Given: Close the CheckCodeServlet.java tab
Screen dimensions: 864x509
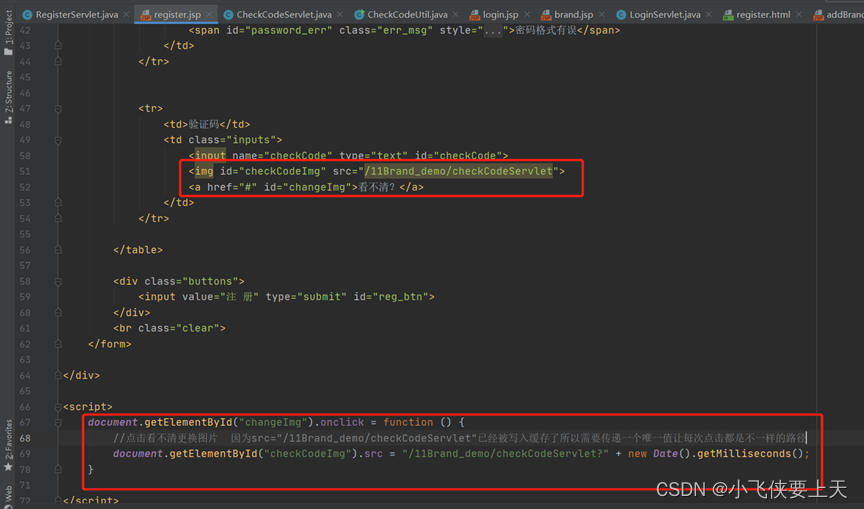Looking at the screenshot, I should point(339,14).
